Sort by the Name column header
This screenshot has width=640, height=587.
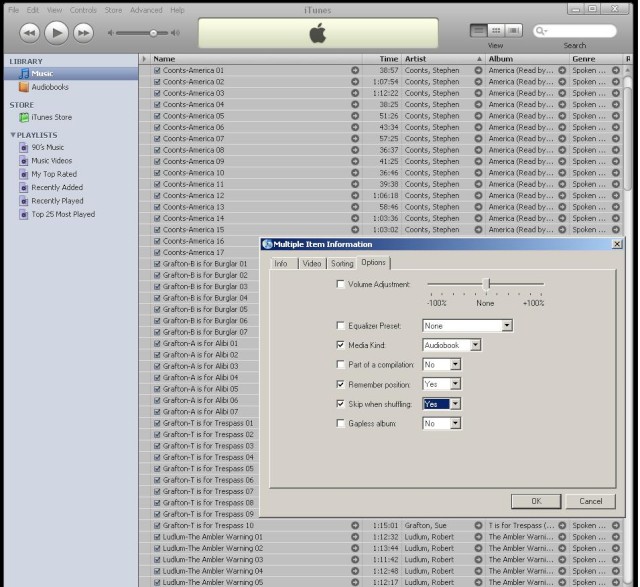coord(256,59)
